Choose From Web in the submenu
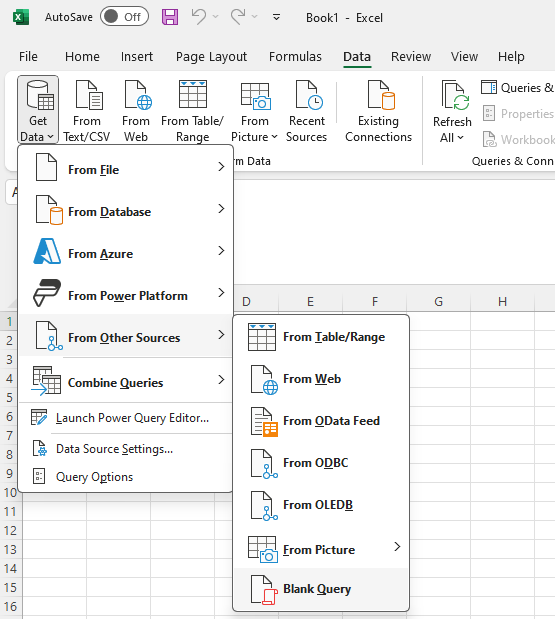The width and height of the screenshot is (555, 619). (321, 379)
